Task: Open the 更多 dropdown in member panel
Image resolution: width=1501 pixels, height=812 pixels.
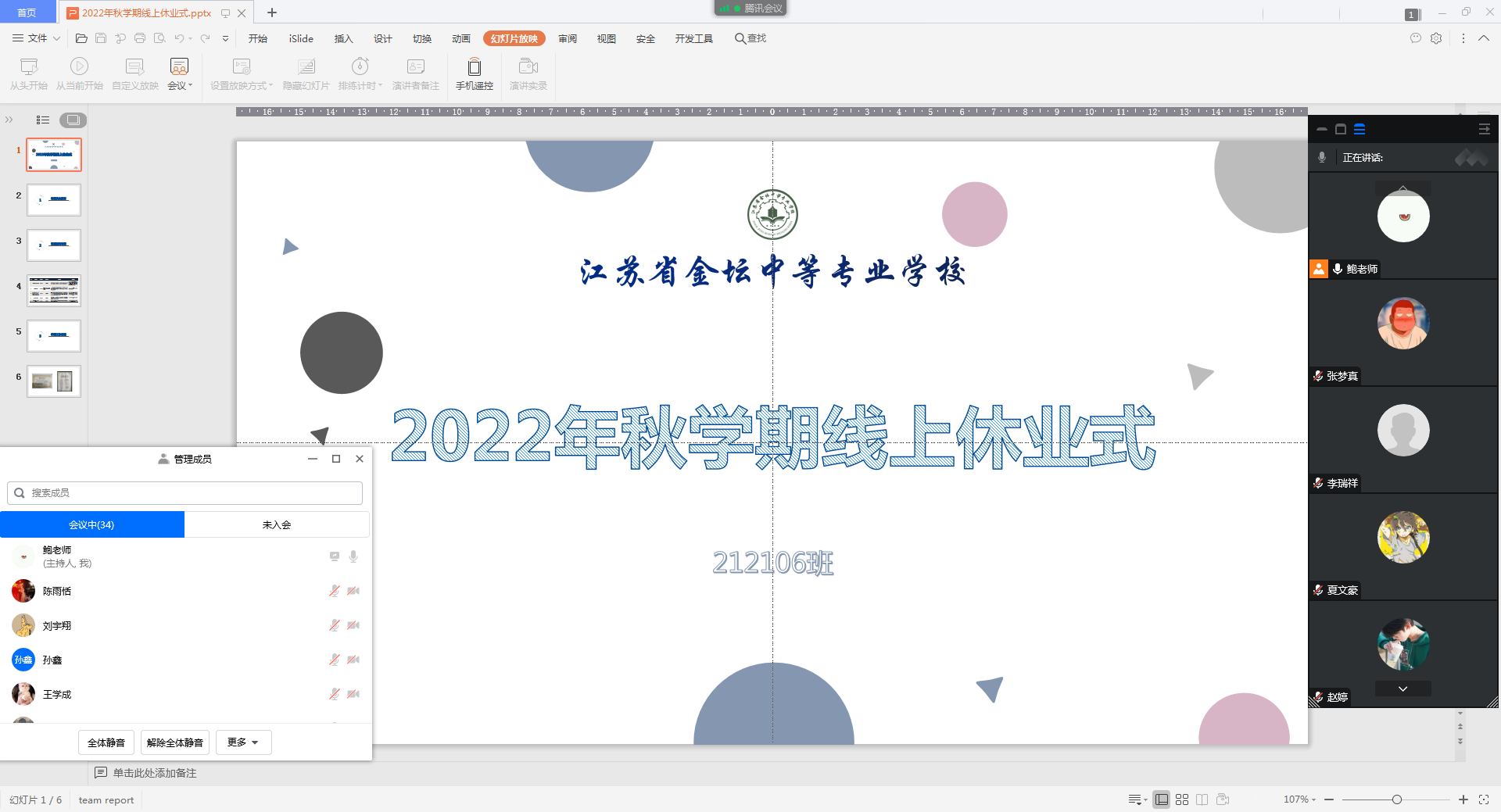Action: pyautogui.click(x=243, y=742)
